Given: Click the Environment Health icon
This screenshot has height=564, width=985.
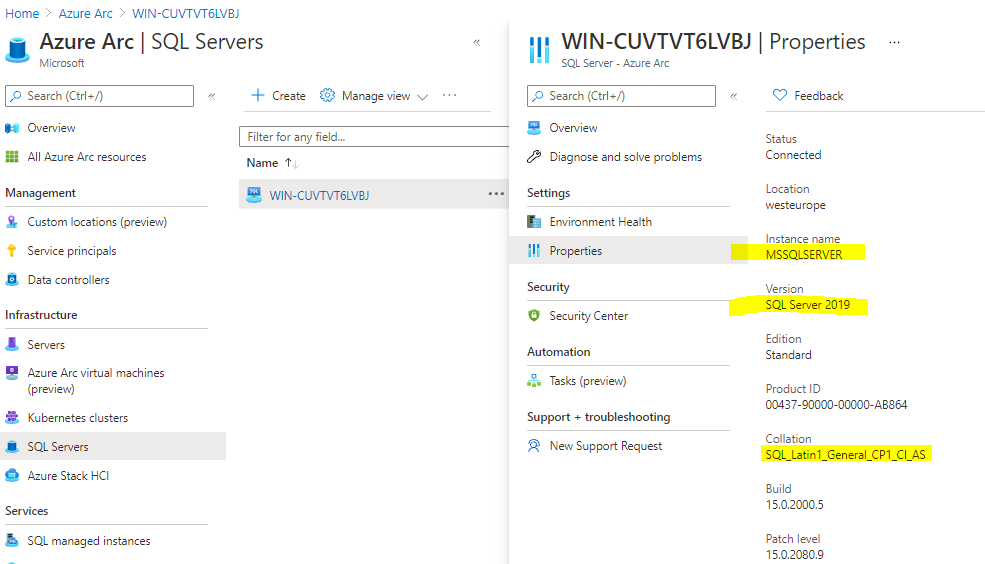Looking at the screenshot, I should pos(534,222).
